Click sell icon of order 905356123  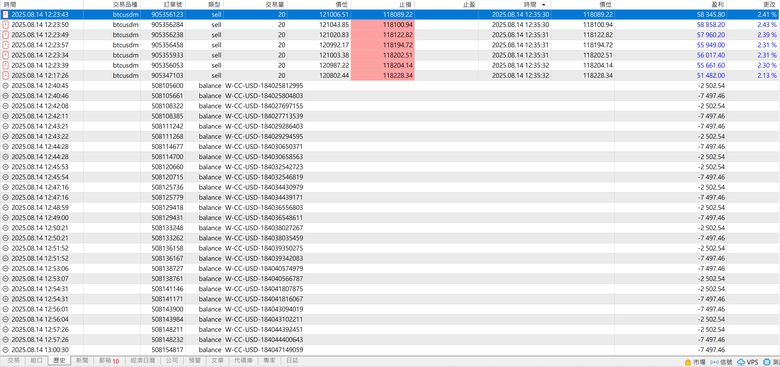click(x=5, y=14)
